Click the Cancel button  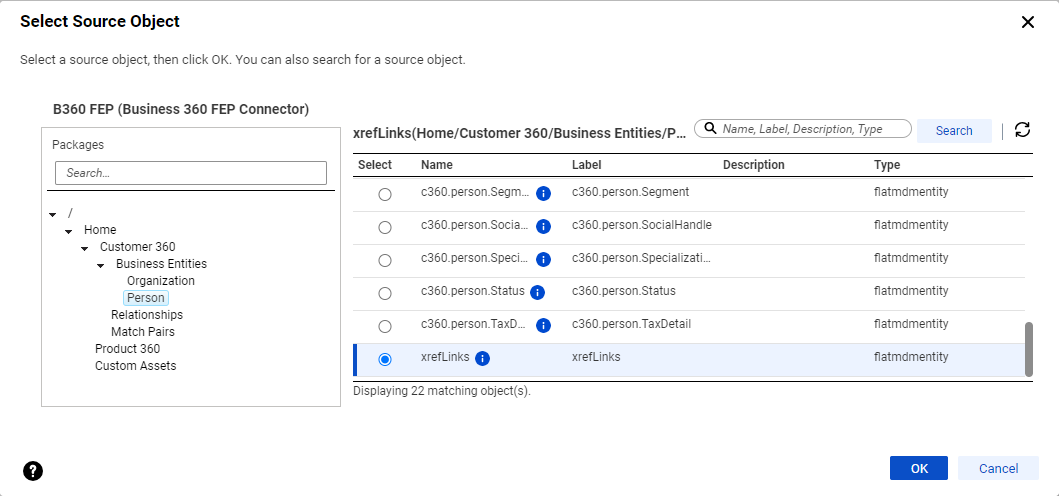[x=998, y=468]
